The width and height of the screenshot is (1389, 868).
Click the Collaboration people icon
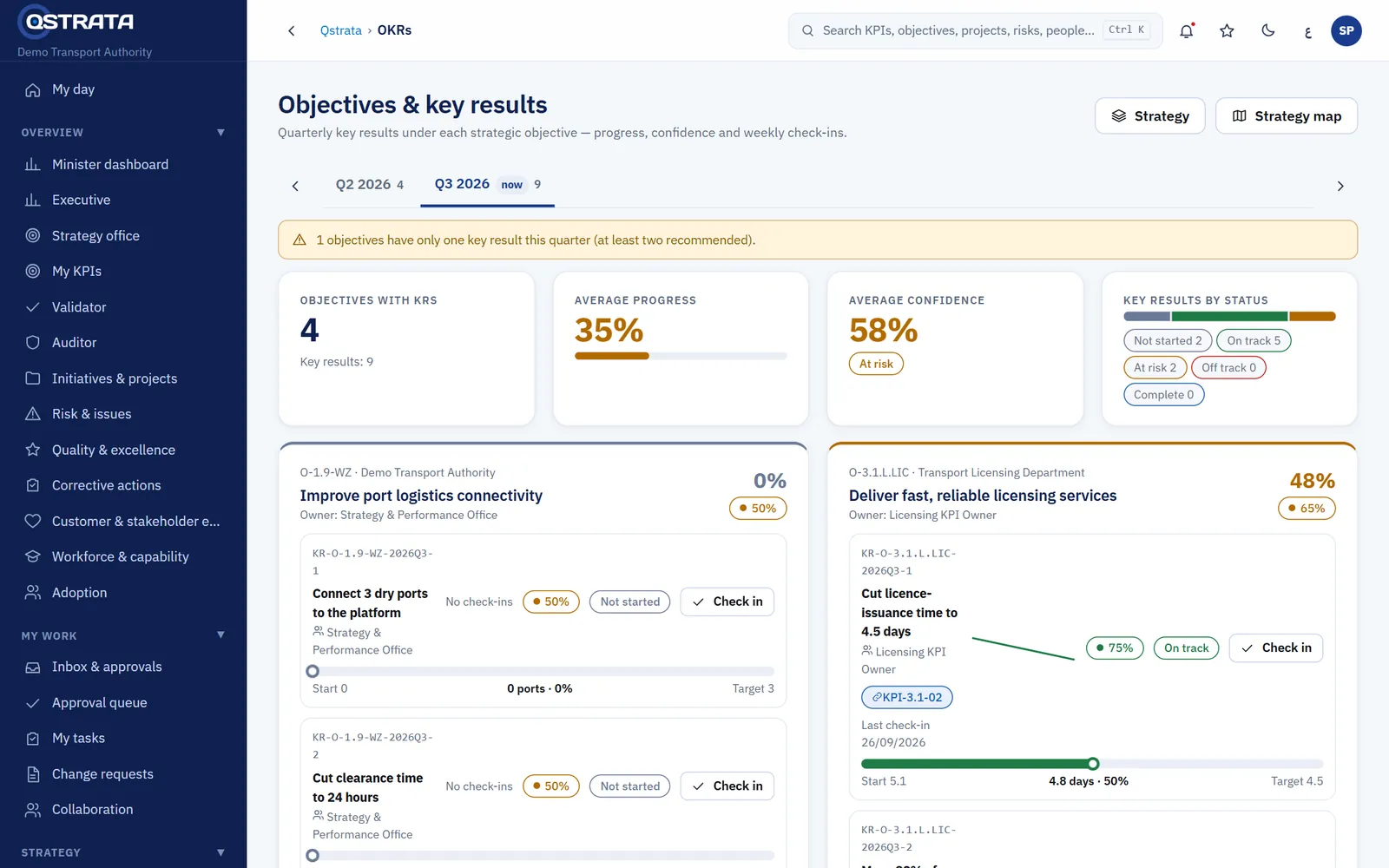33,809
